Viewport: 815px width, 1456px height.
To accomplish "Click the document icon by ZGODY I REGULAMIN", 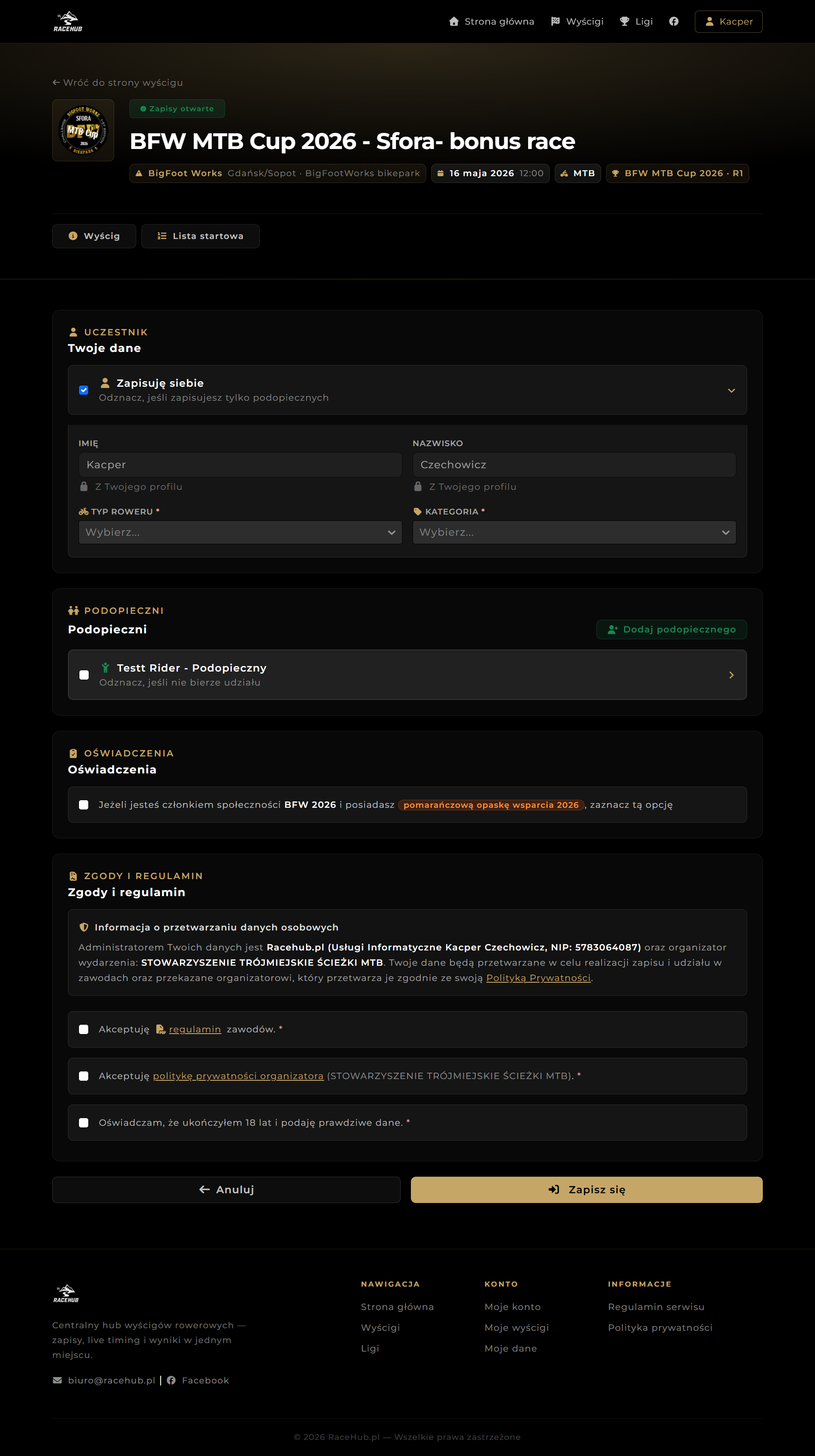I will click(x=73, y=876).
